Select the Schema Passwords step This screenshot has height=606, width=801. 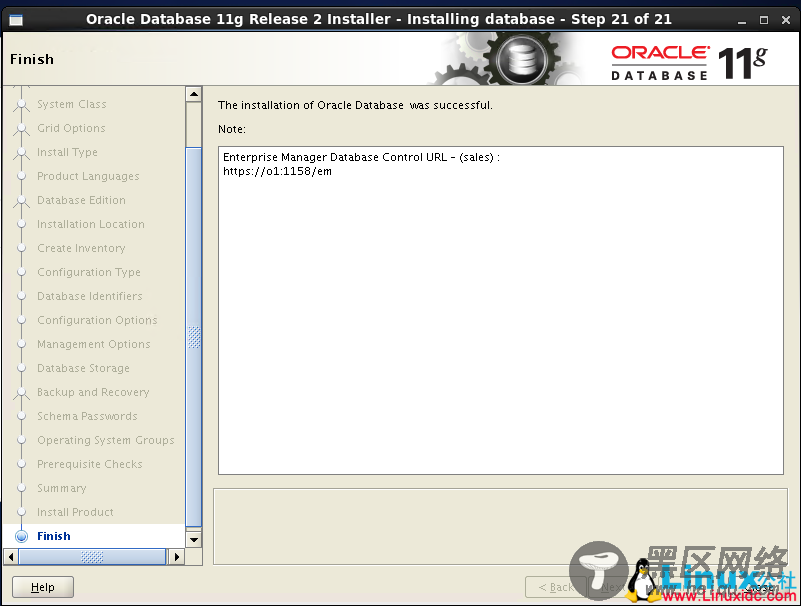(87, 416)
